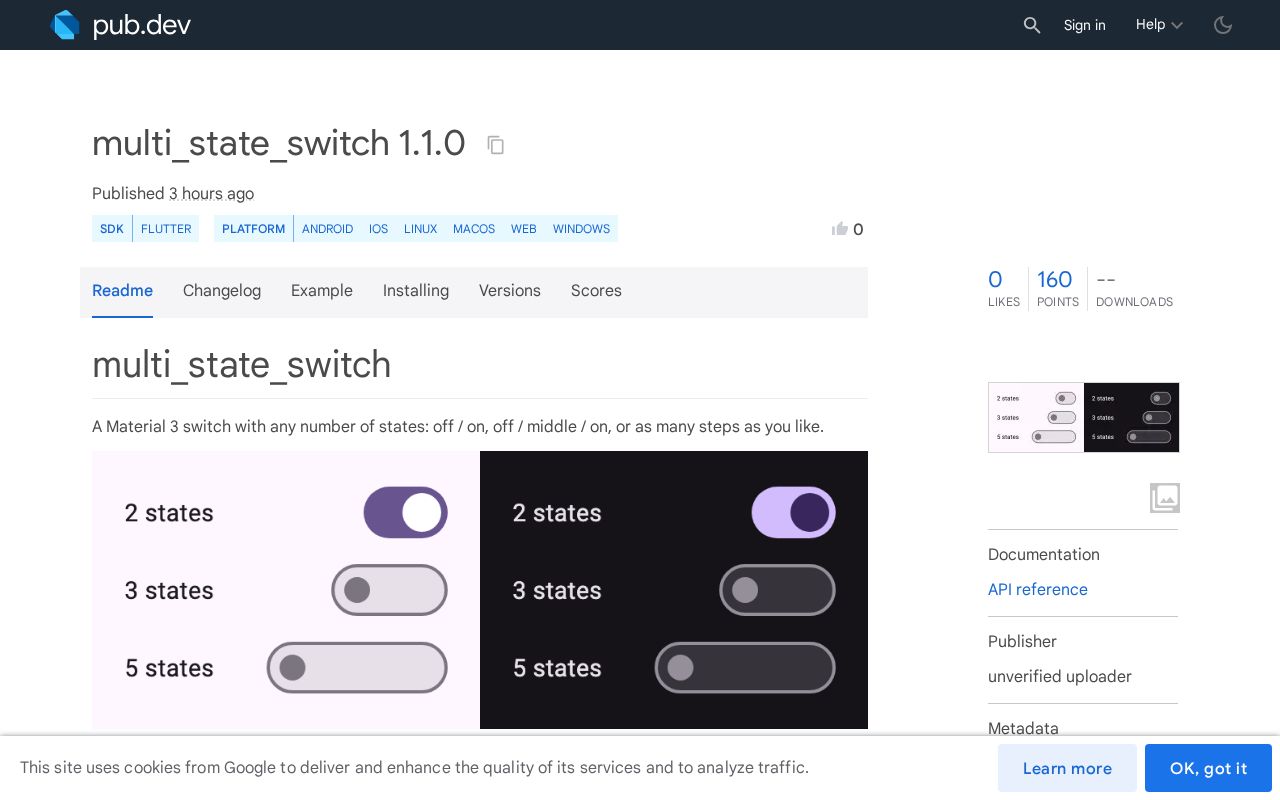Image resolution: width=1280 pixels, height=800 pixels.
Task: Like the package with thumbs-up icon
Action: click(840, 229)
